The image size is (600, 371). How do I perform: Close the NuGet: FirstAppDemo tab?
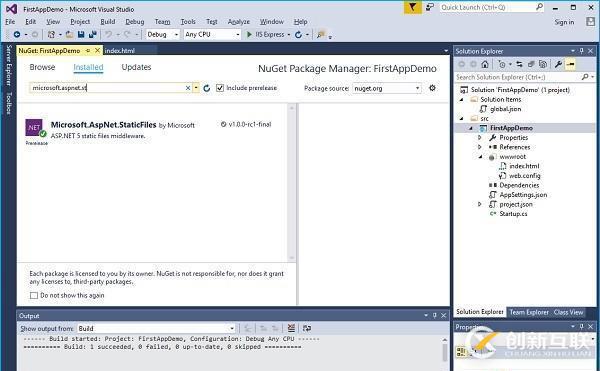click(97, 50)
